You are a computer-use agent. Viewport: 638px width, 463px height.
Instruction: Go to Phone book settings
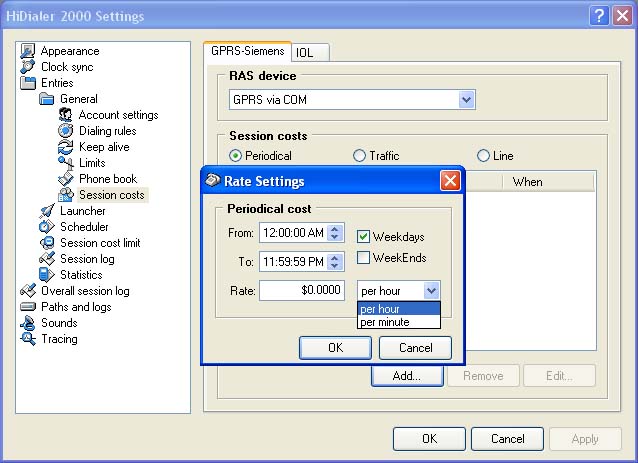108,179
